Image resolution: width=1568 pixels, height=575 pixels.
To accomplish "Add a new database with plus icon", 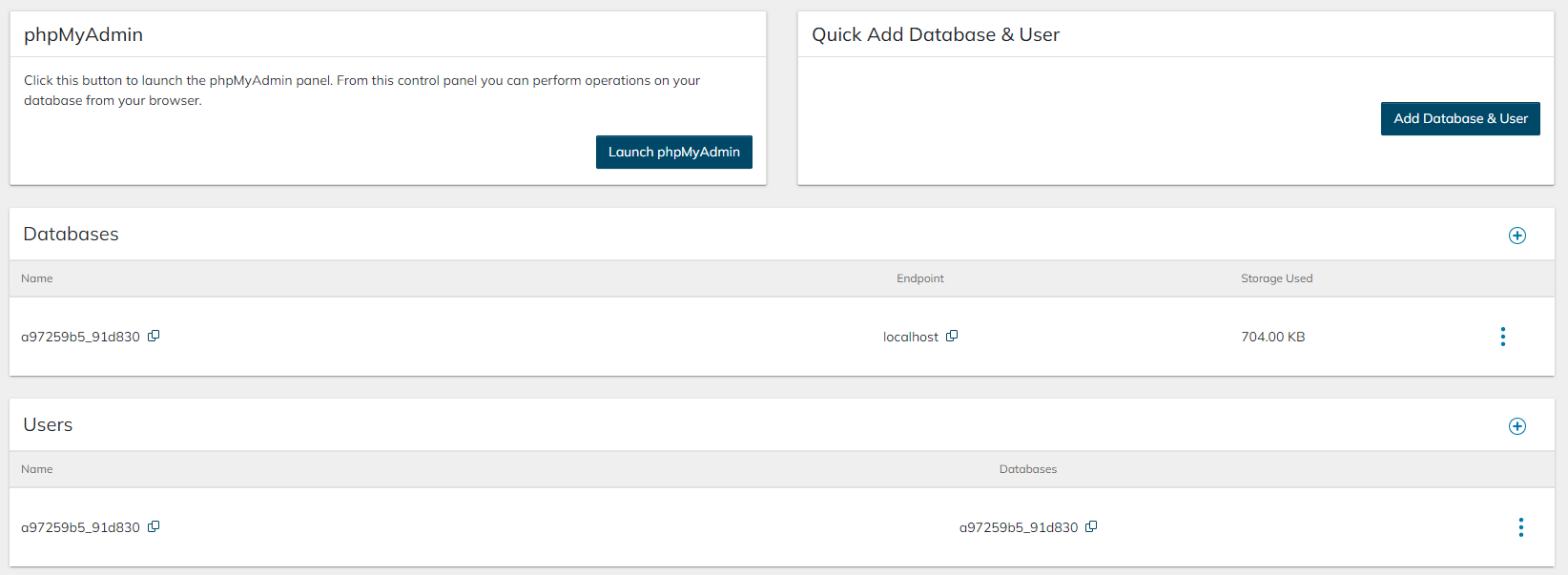I will 1516,236.
